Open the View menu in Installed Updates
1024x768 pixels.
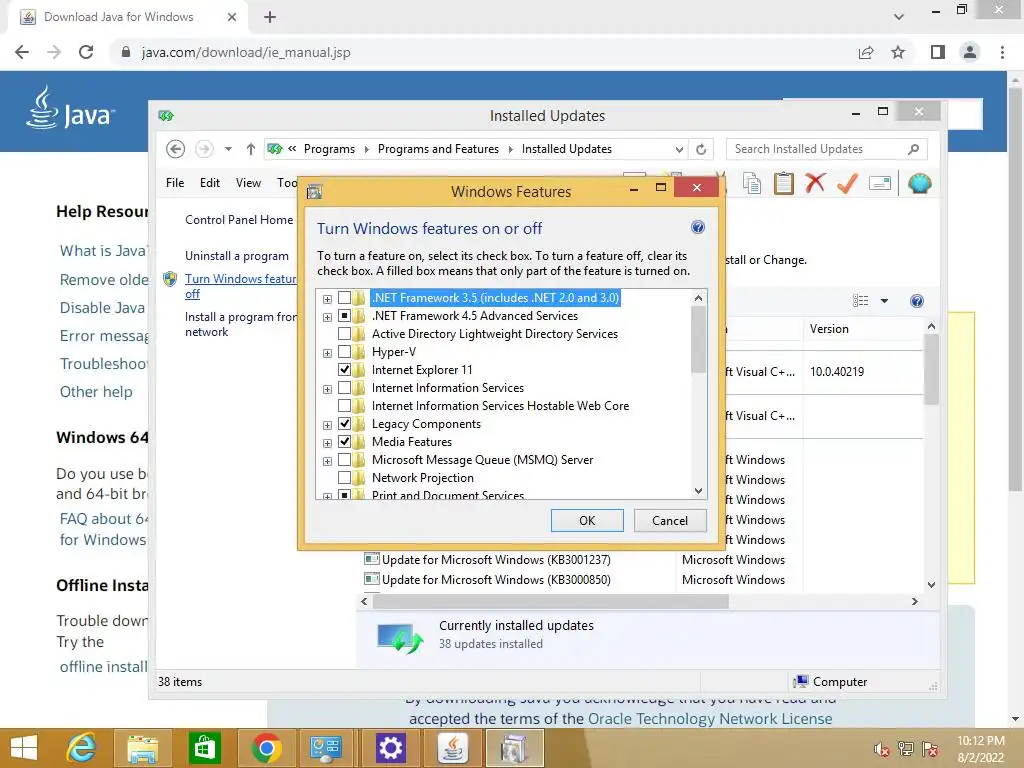[248, 183]
